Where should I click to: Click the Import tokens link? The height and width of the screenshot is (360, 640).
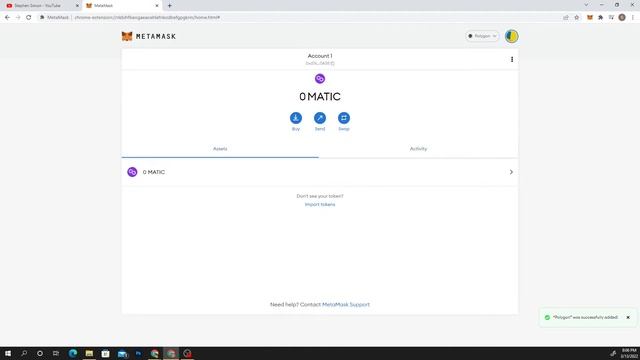coord(320,204)
